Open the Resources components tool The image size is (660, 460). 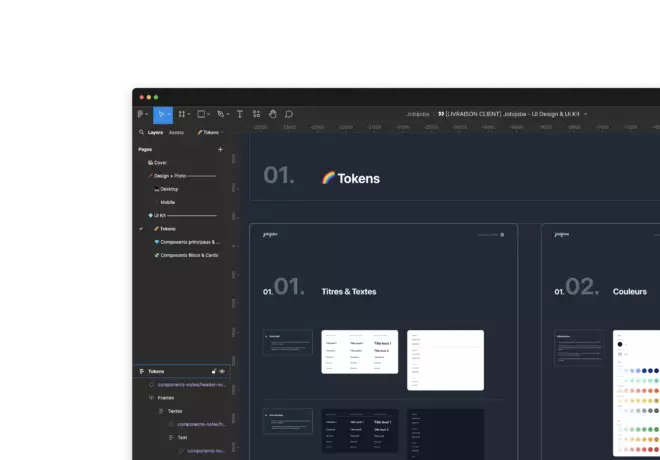tap(257, 114)
